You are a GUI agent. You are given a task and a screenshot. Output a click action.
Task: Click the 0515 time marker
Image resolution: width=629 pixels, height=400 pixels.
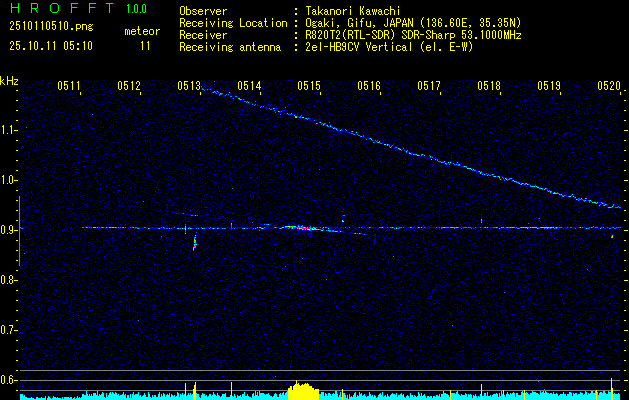(309, 85)
